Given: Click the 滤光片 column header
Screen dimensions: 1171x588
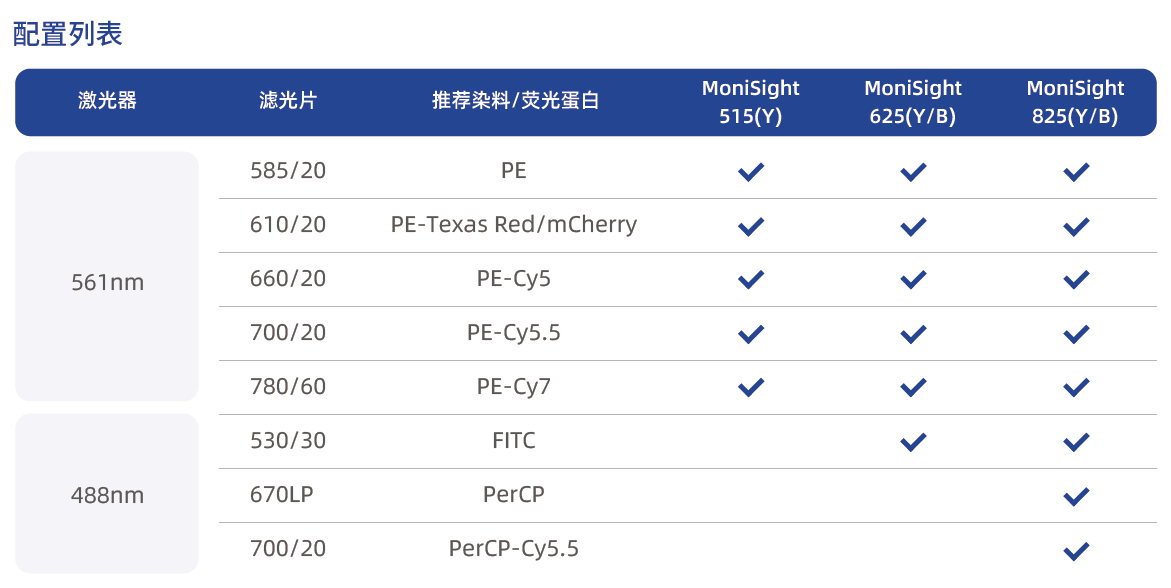Looking at the screenshot, I should point(288,101).
